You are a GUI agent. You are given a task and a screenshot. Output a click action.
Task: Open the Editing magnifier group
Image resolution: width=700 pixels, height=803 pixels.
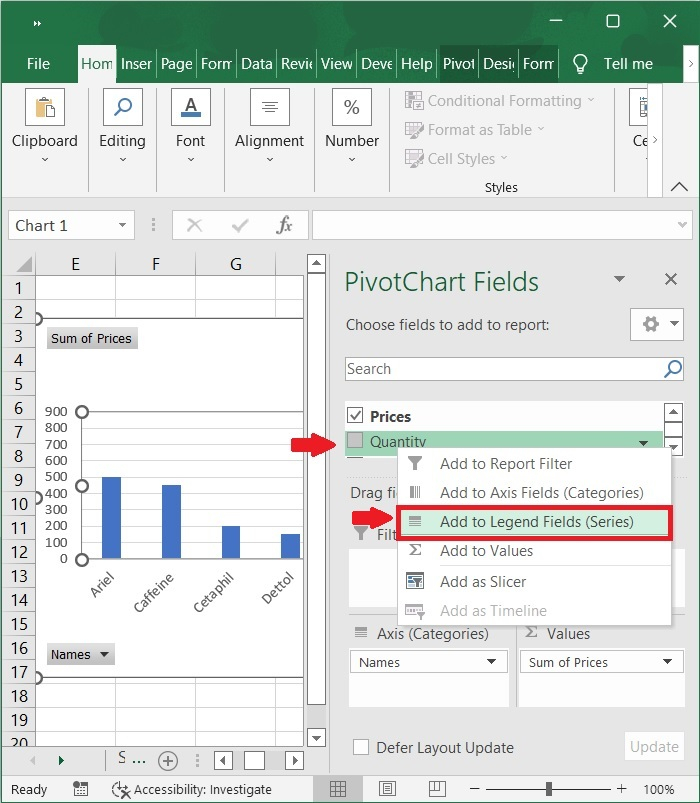(x=123, y=107)
